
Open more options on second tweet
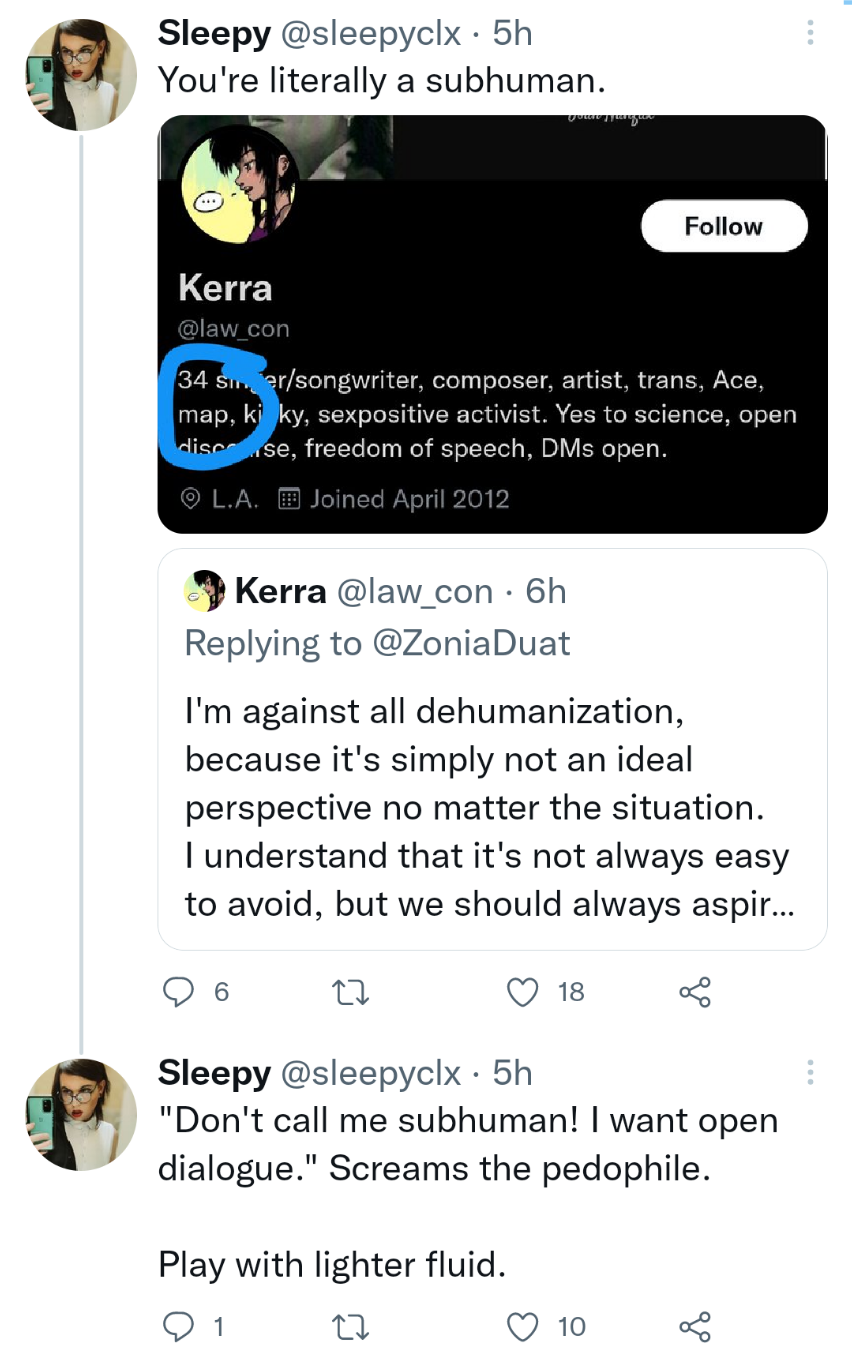point(810,1073)
